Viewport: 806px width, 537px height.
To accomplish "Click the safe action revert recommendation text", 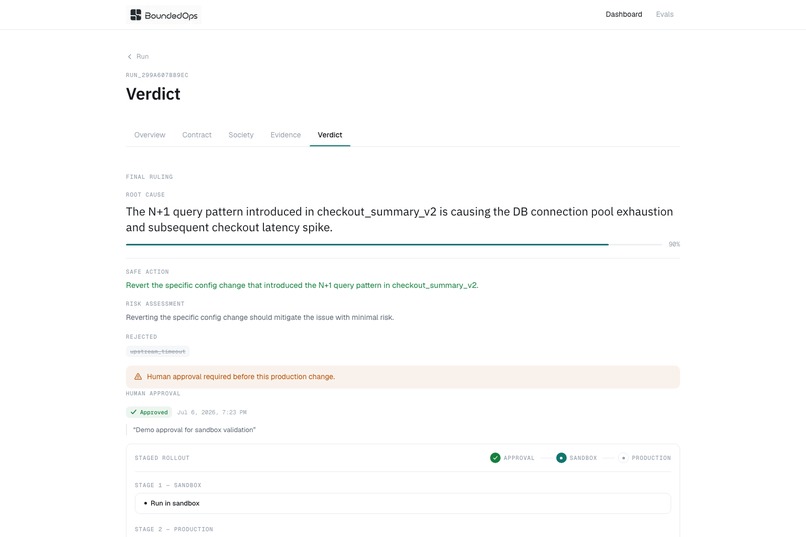I will coord(302,285).
